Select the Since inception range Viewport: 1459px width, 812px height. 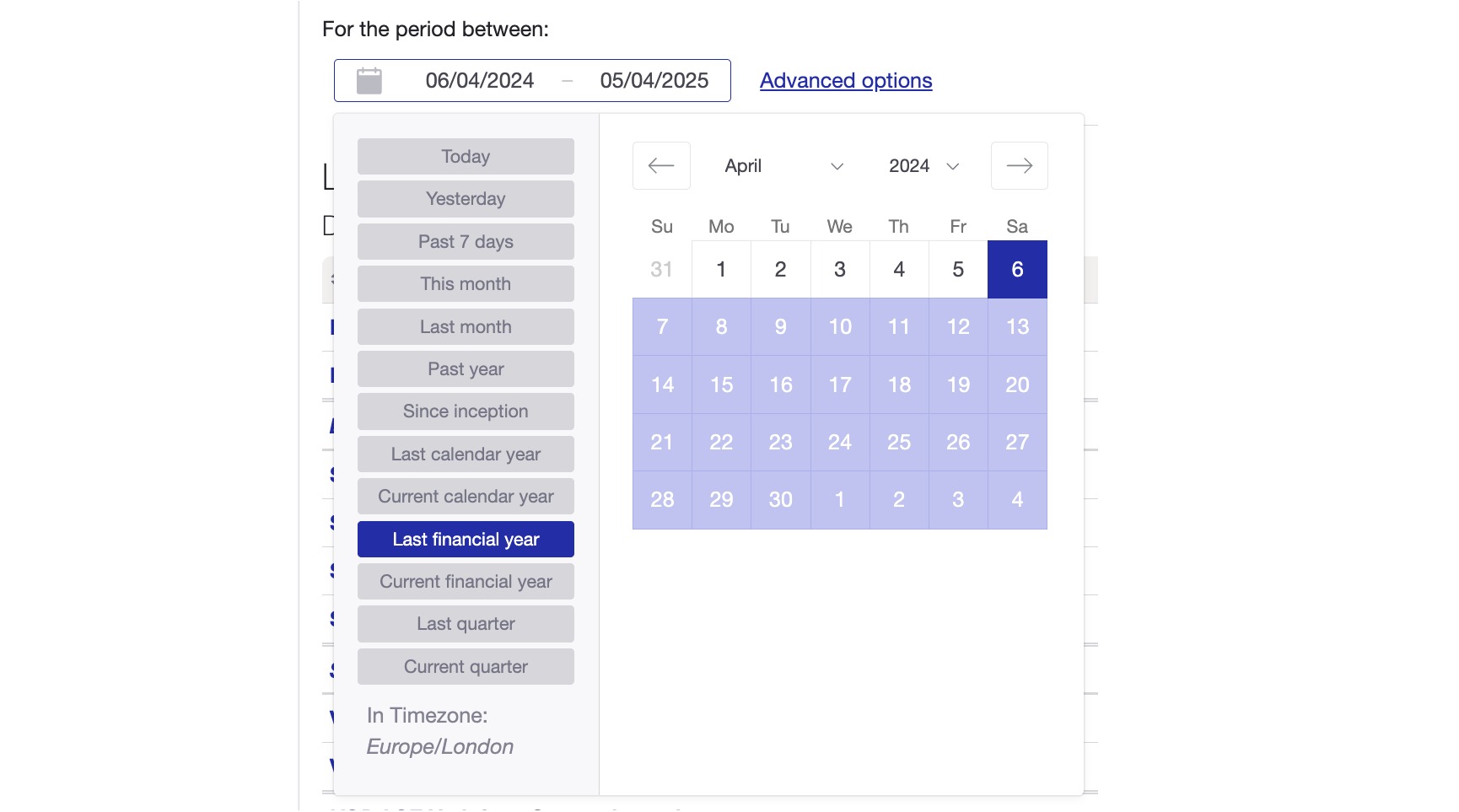(465, 411)
